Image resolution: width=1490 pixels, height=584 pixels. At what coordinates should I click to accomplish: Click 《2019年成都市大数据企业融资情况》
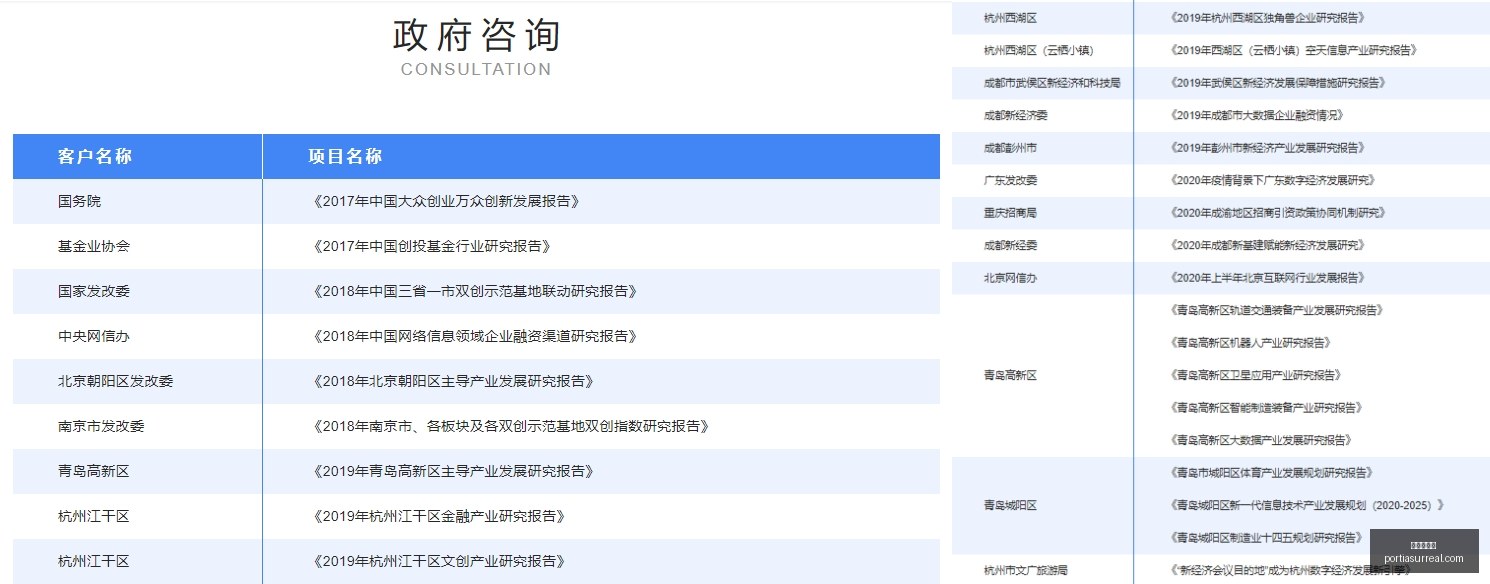(x=1257, y=115)
